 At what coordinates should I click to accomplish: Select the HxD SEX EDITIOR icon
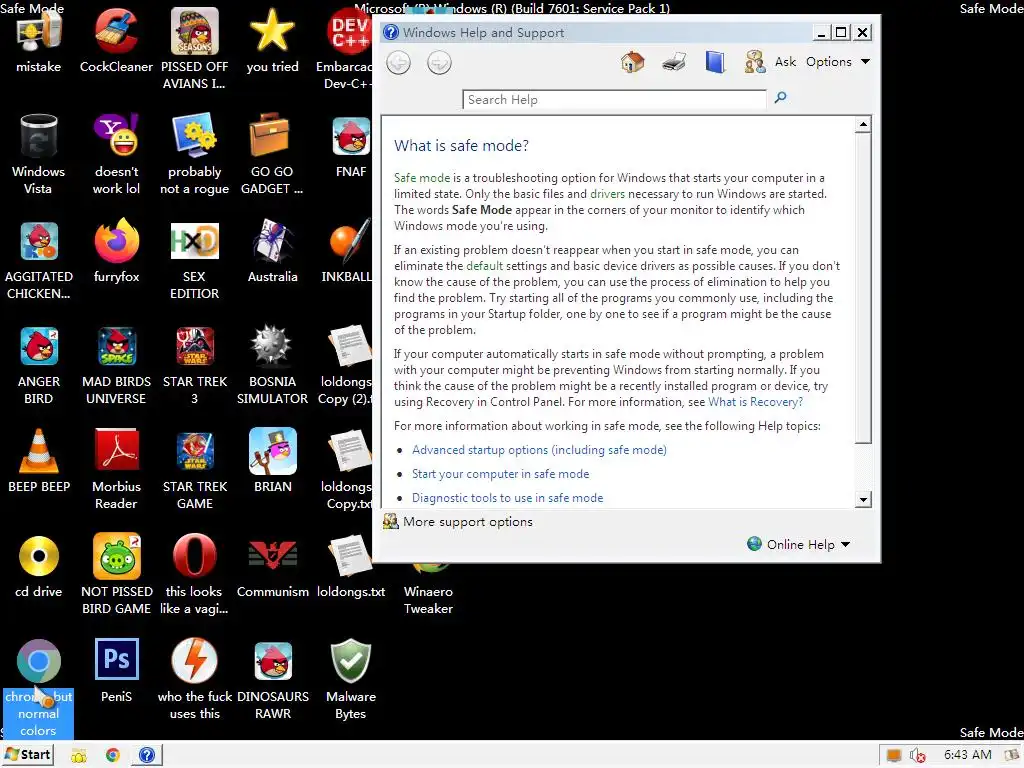click(195, 259)
